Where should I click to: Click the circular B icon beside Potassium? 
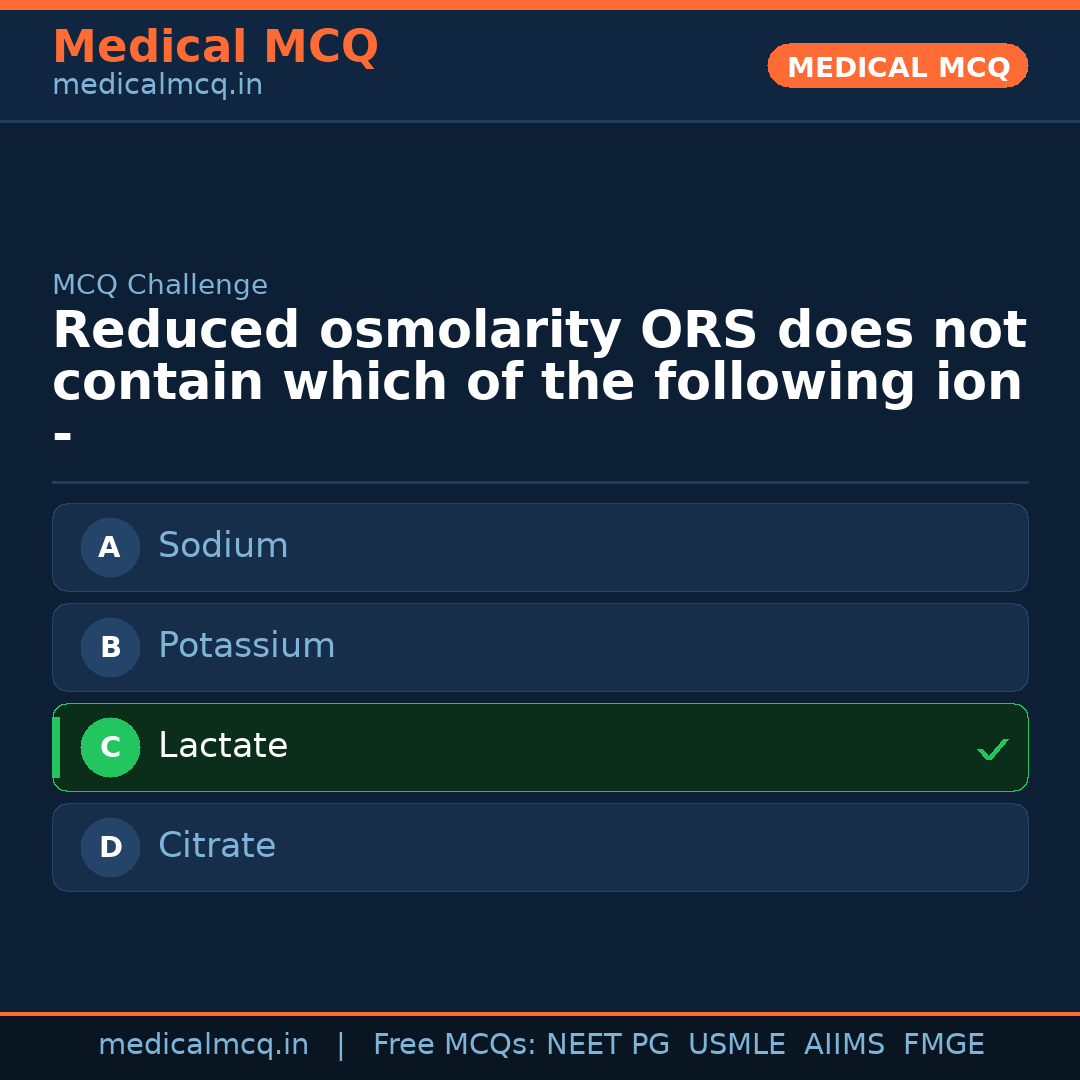click(x=110, y=647)
